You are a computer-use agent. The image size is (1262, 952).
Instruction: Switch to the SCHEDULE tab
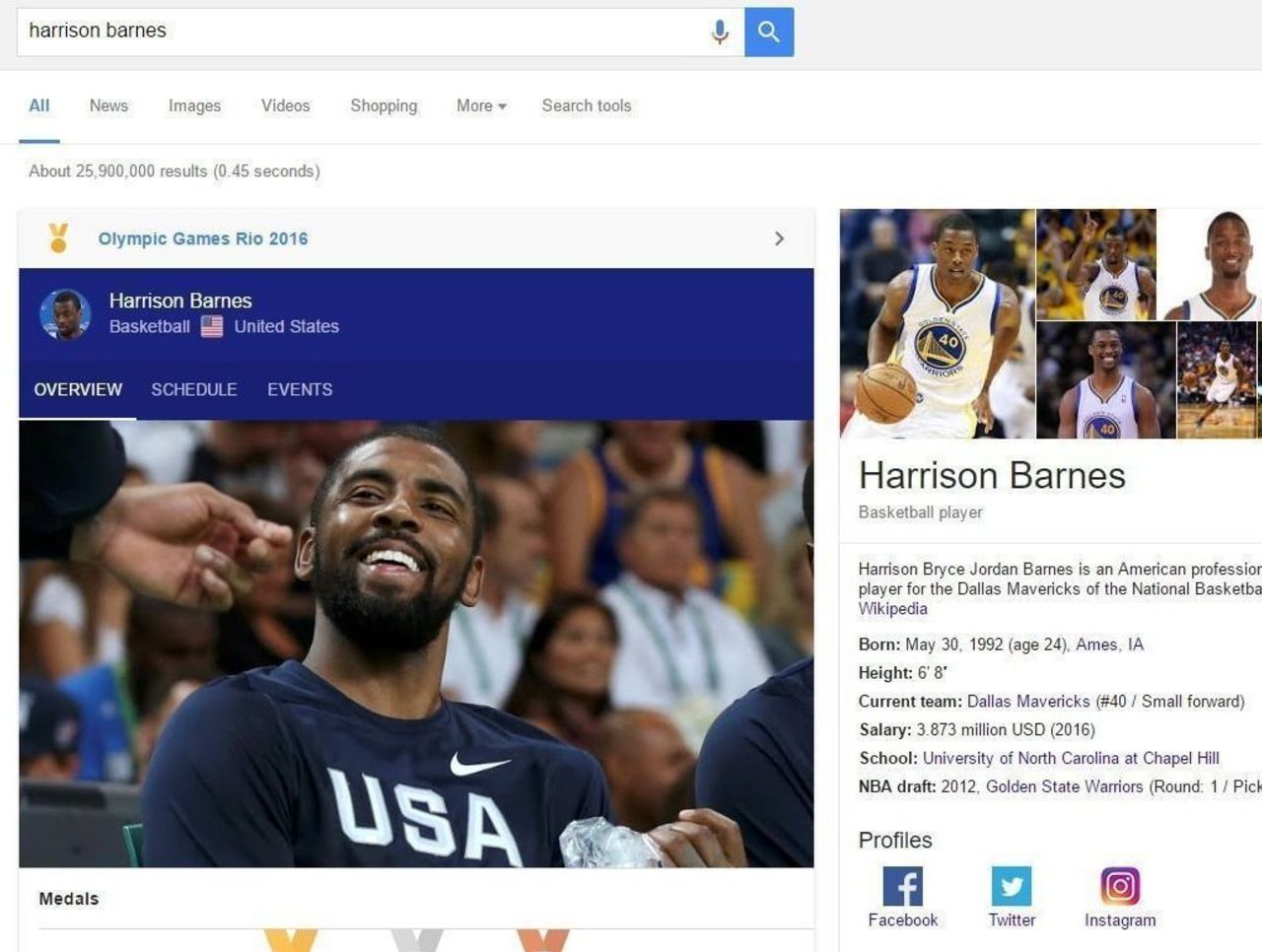pos(194,389)
